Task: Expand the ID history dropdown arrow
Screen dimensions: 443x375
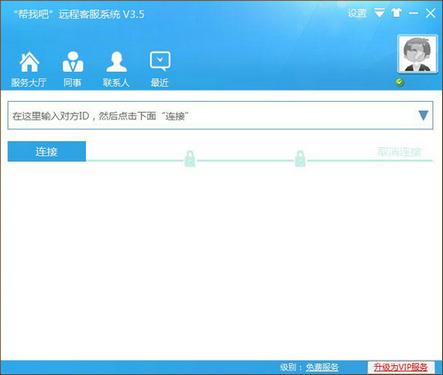Action: point(423,115)
